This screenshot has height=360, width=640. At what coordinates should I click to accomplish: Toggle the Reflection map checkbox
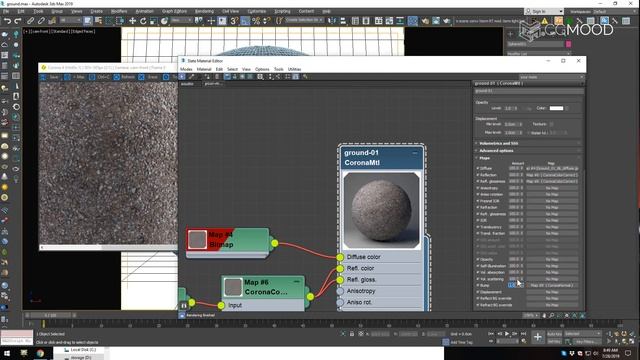point(478,175)
